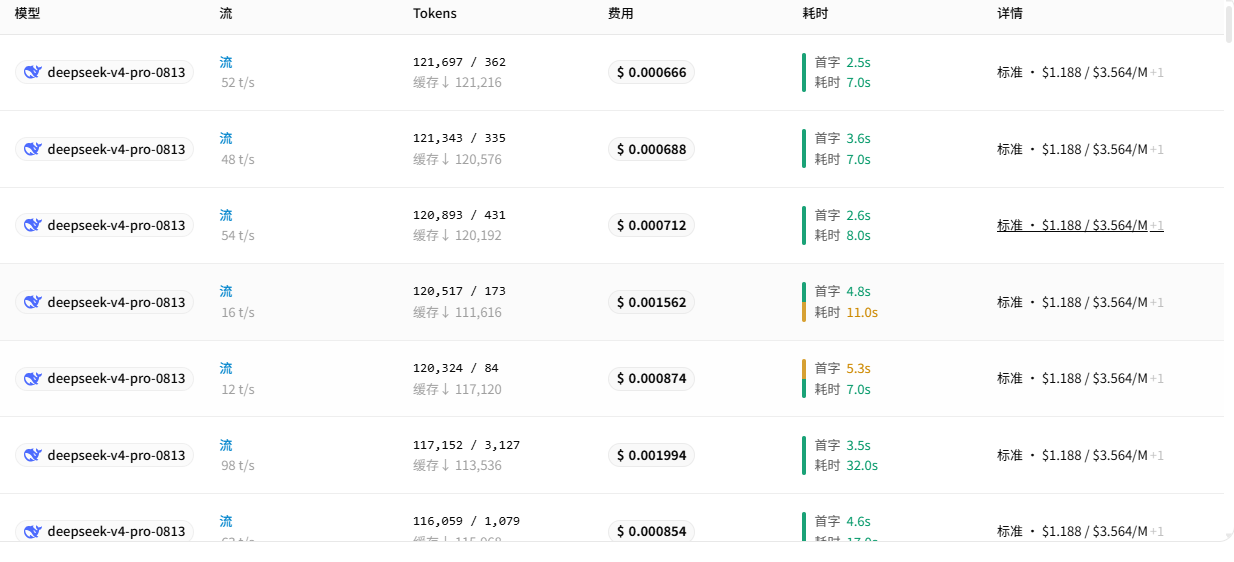
Task: Click the vertical scrollbar thumb
Action: pos(1229,22)
